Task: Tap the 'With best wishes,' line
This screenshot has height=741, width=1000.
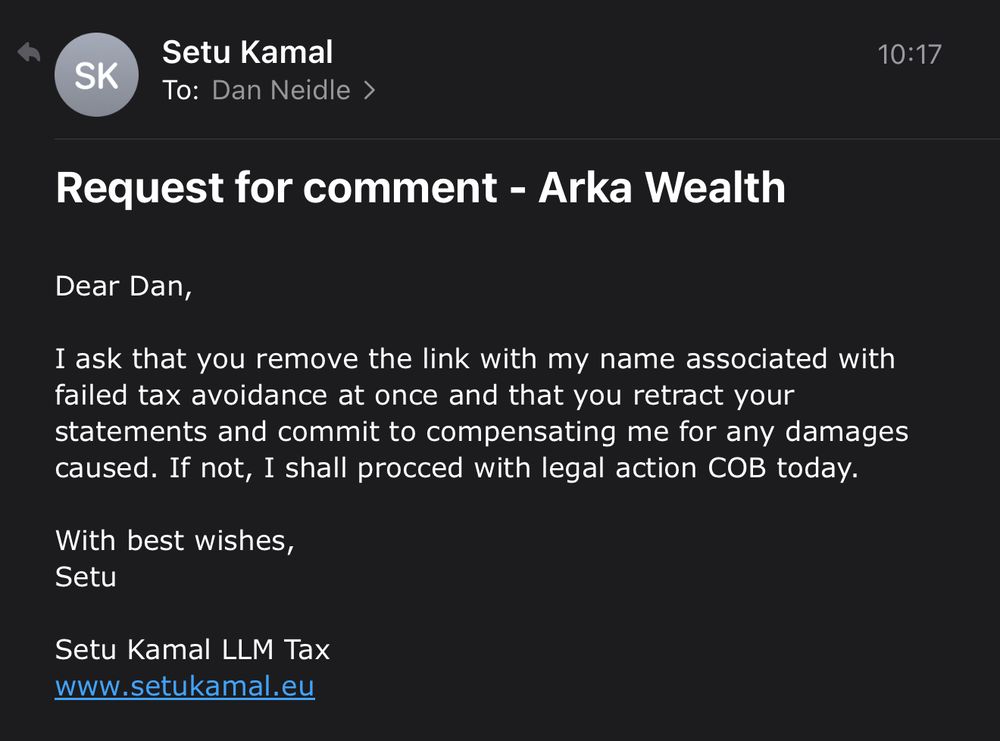Action: coord(175,541)
